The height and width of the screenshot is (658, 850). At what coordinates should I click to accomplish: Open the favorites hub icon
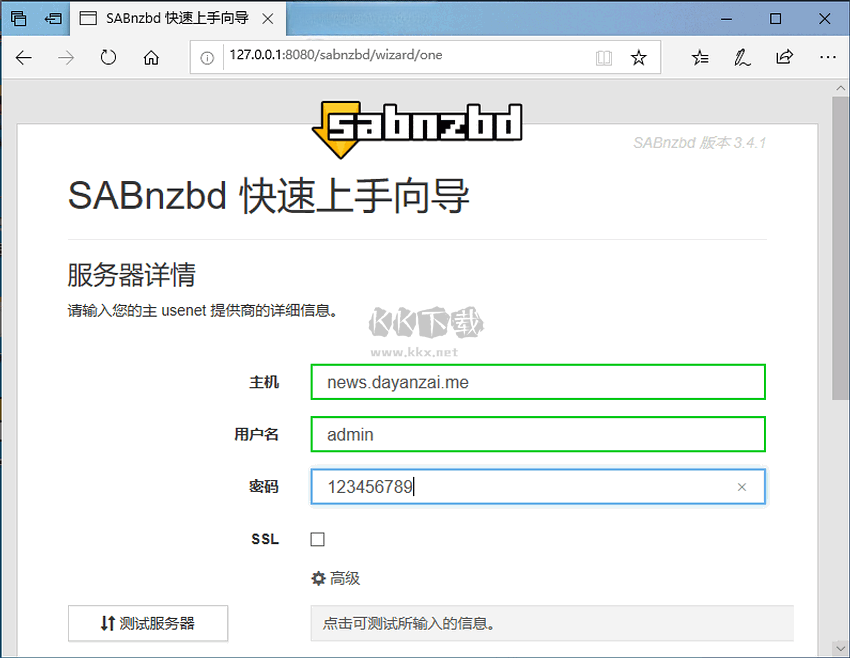pyautogui.click(x=700, y=57)
